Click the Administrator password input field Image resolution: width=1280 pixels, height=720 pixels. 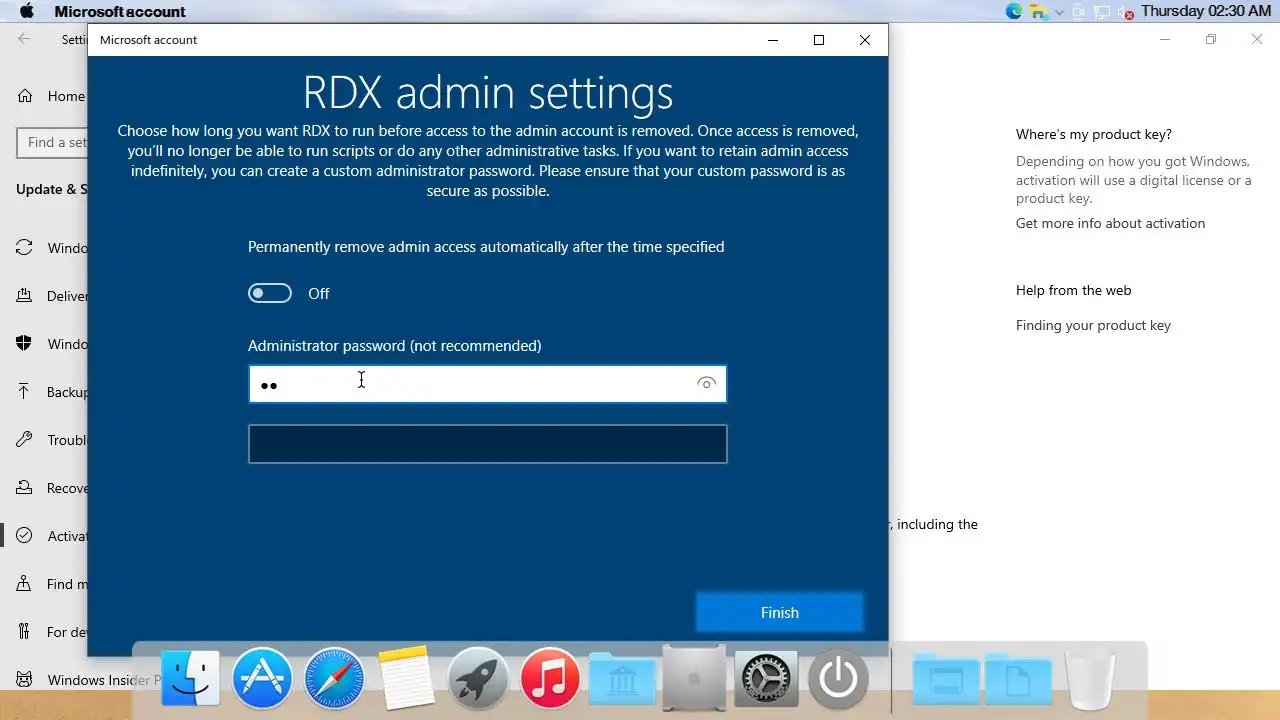487,384
